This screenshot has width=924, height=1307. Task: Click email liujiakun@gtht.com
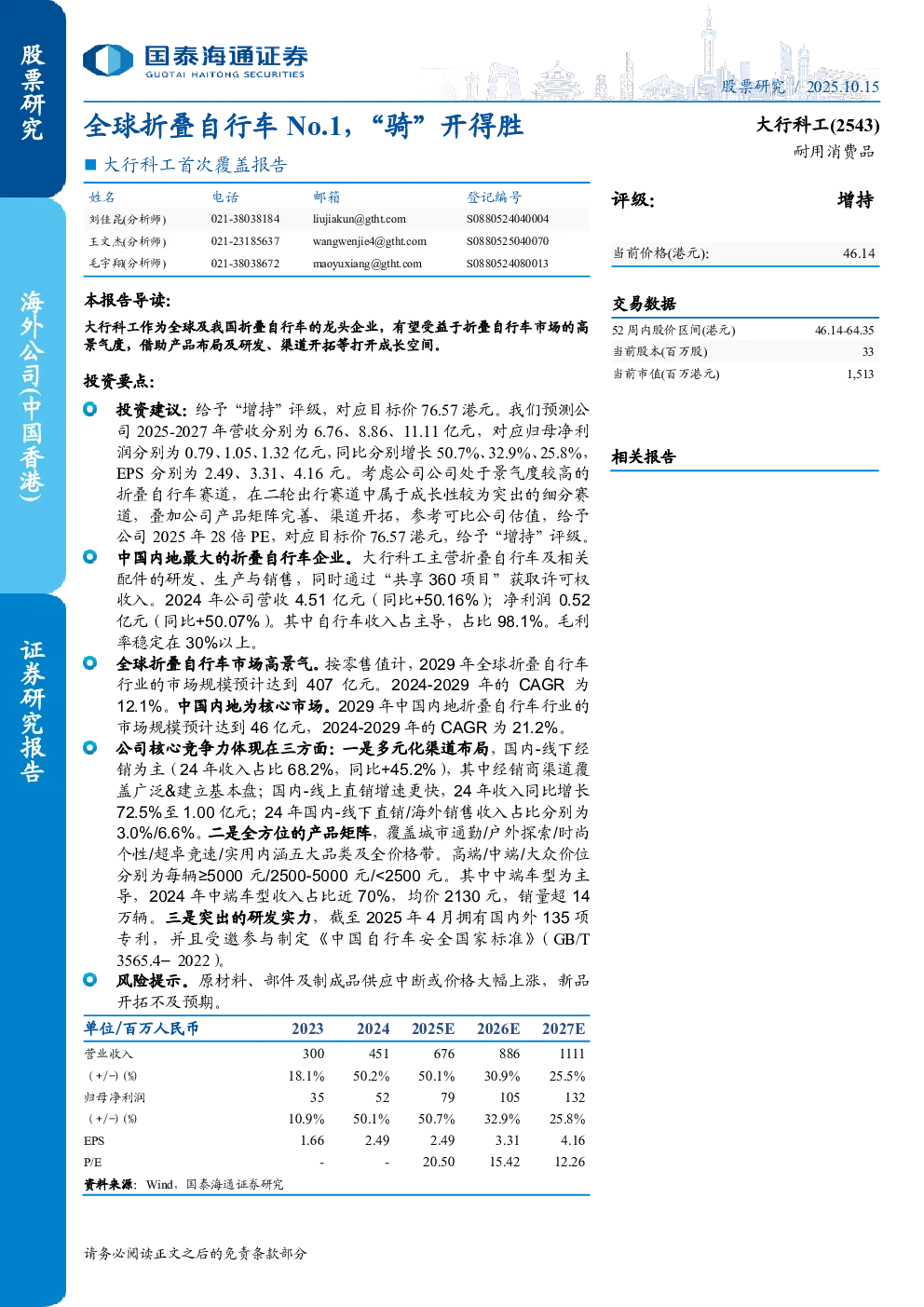(x=360, y=219)
